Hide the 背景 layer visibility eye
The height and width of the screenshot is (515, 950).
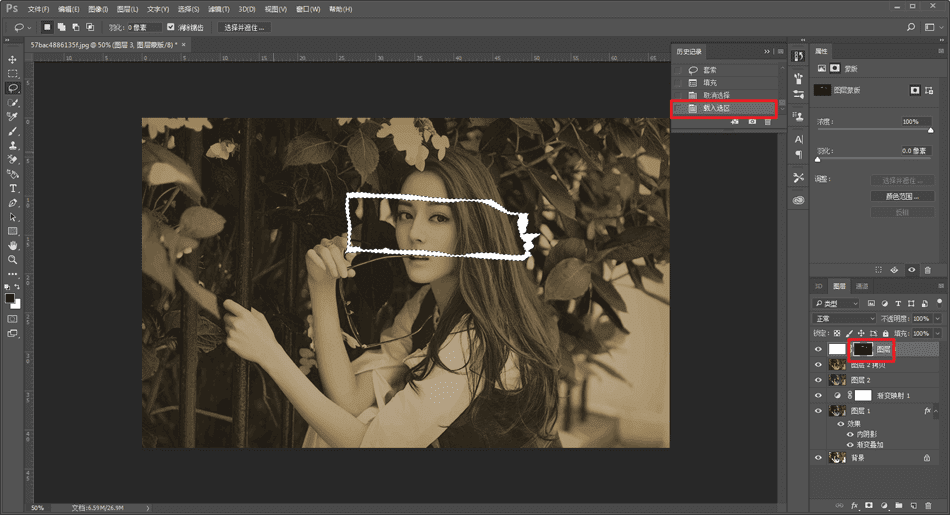pos(819,458)
